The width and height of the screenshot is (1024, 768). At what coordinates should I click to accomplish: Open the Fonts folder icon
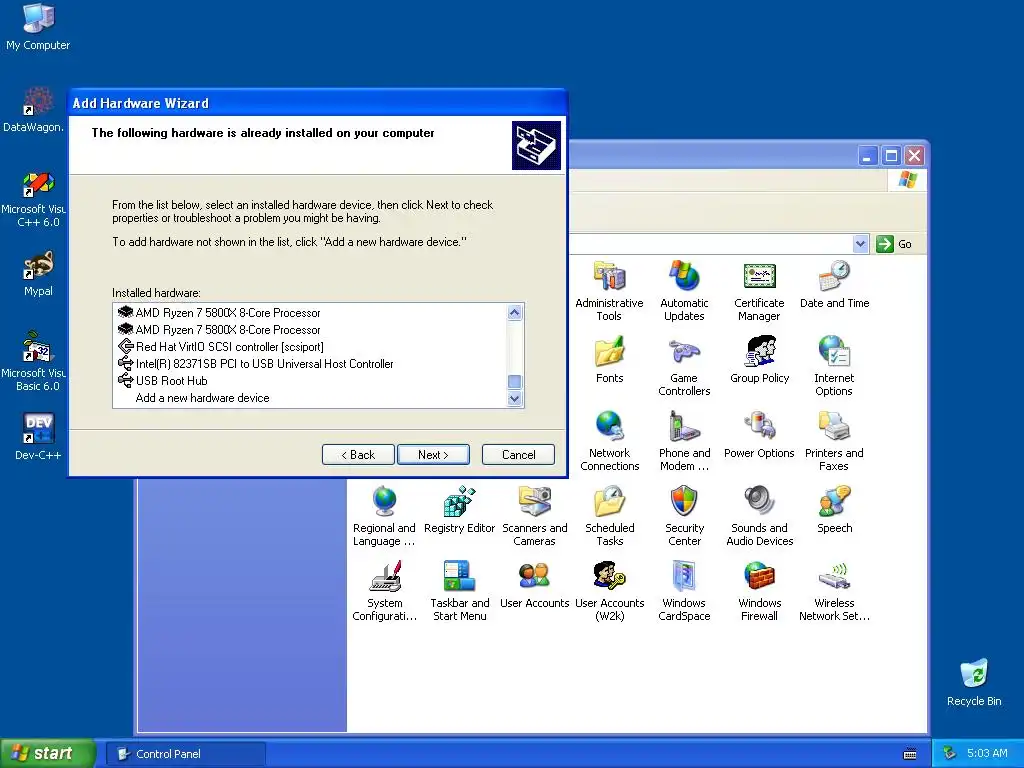pos(609,359)
